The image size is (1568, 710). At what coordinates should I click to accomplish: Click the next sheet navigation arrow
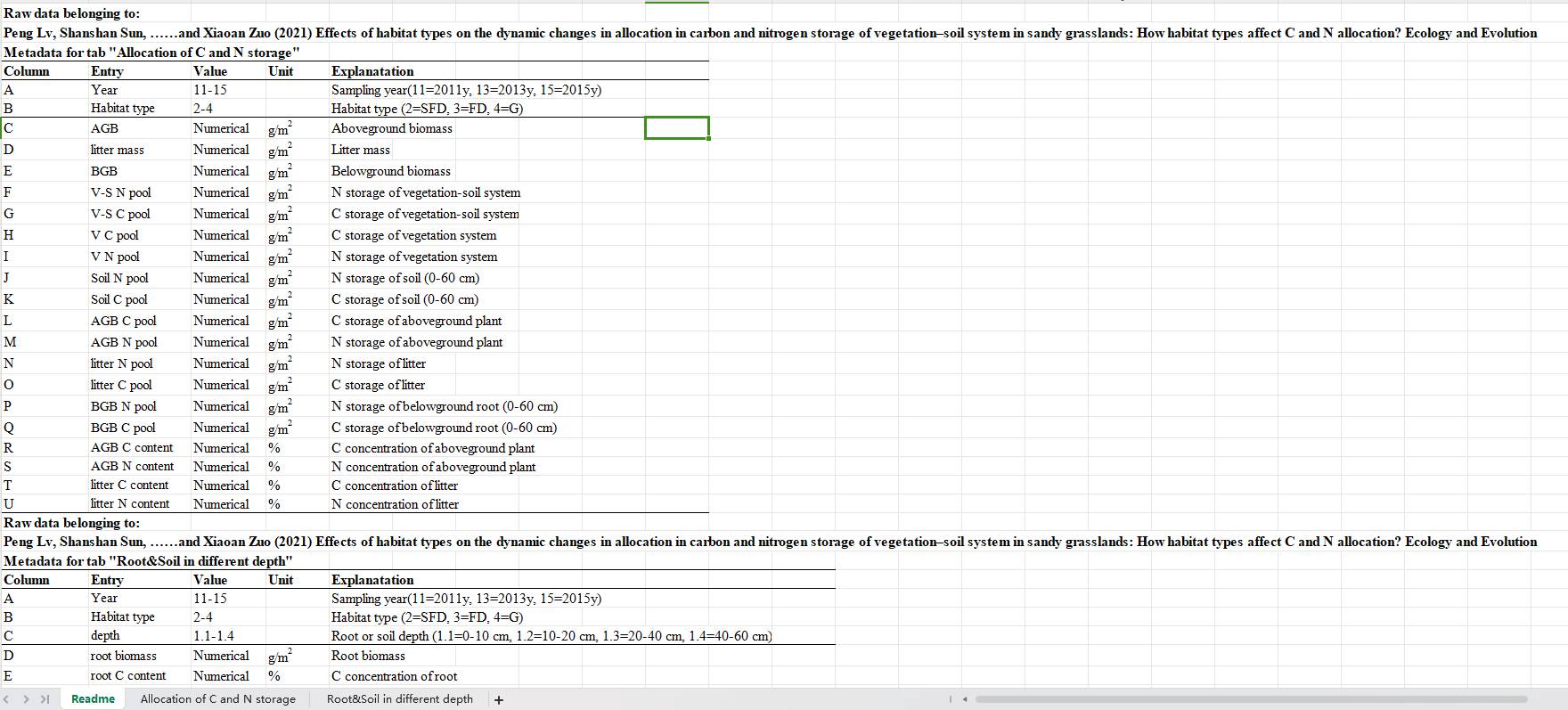click(x=26, y=699)
